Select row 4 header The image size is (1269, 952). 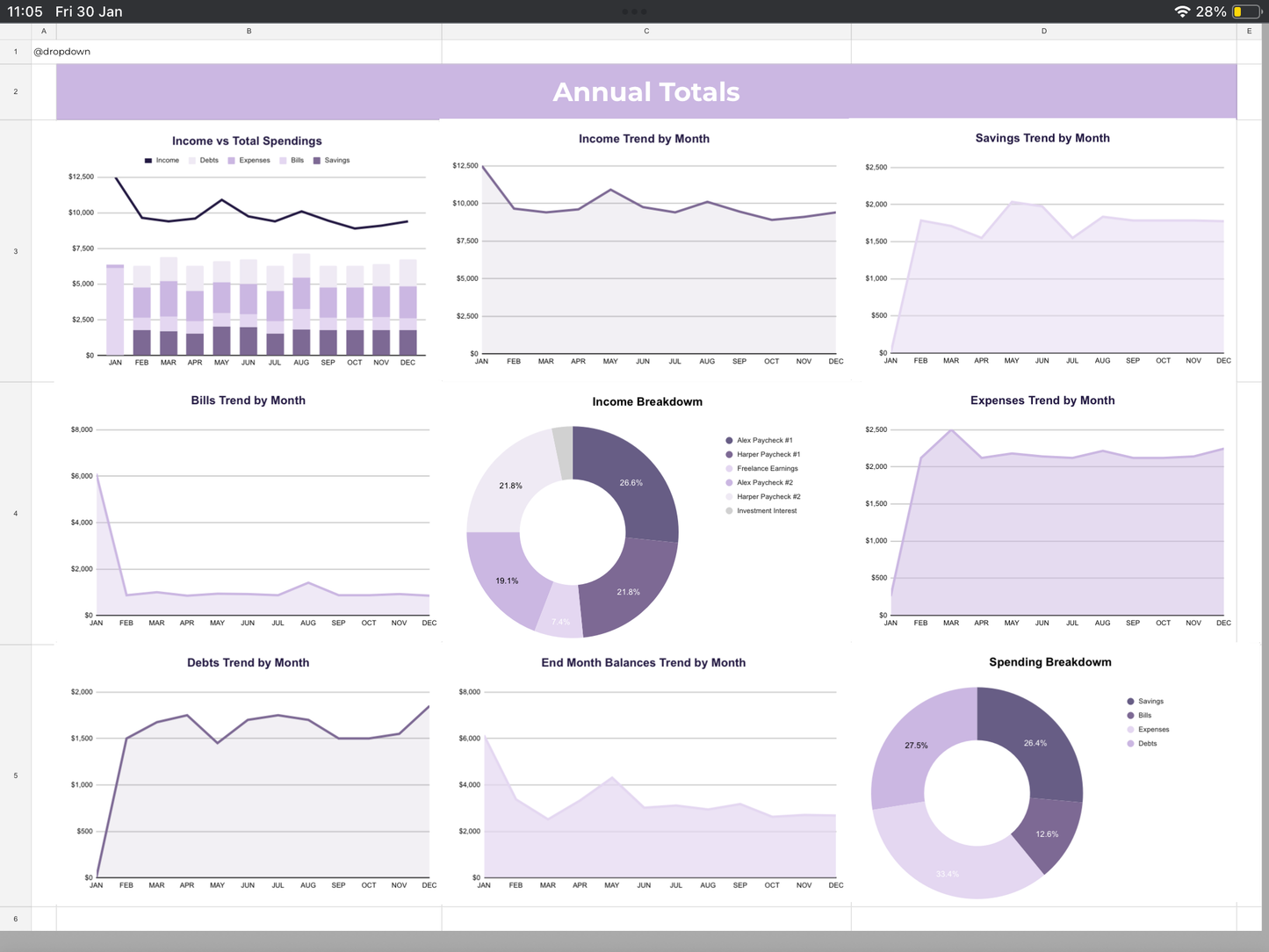click(x=16, y=513)
